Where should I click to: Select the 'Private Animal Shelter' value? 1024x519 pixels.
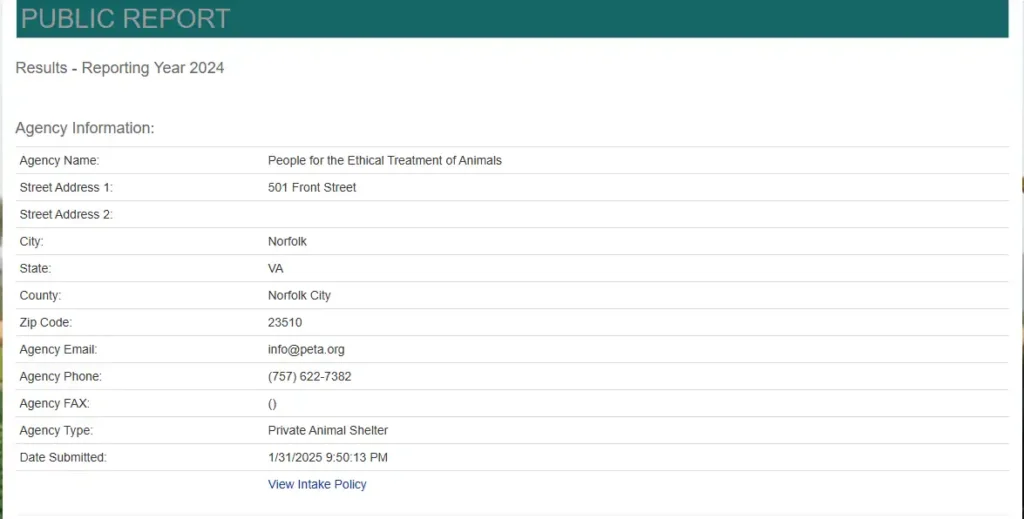click(x=328, y=430)
